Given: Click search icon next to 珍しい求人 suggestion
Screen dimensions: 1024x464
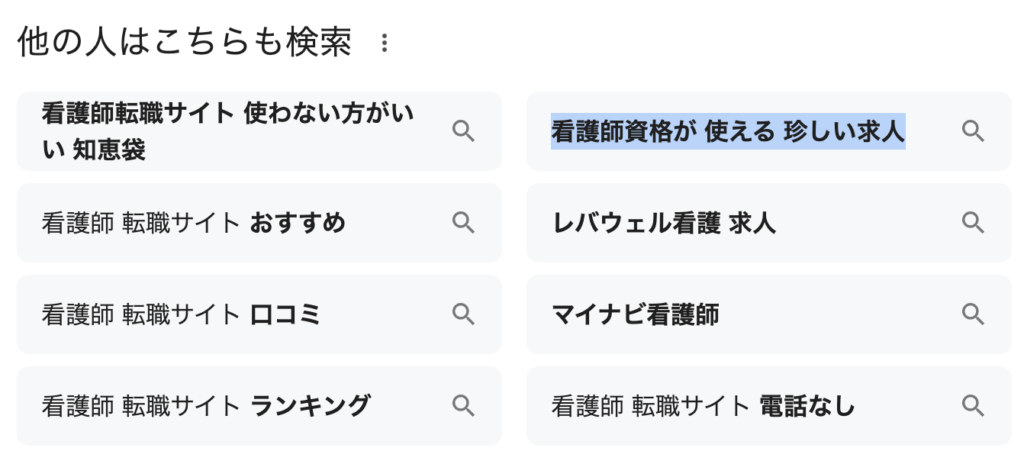Looking at the screenshot, I should (x=972, y=131).
